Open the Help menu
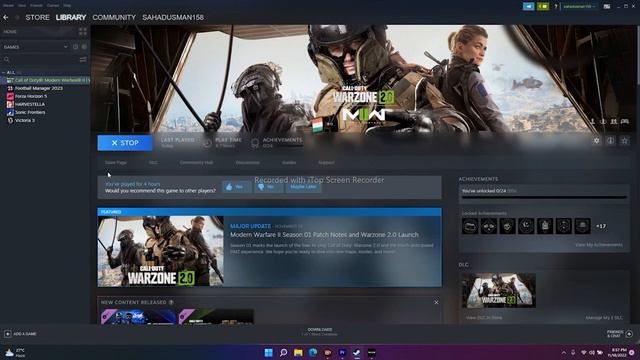 67,6
